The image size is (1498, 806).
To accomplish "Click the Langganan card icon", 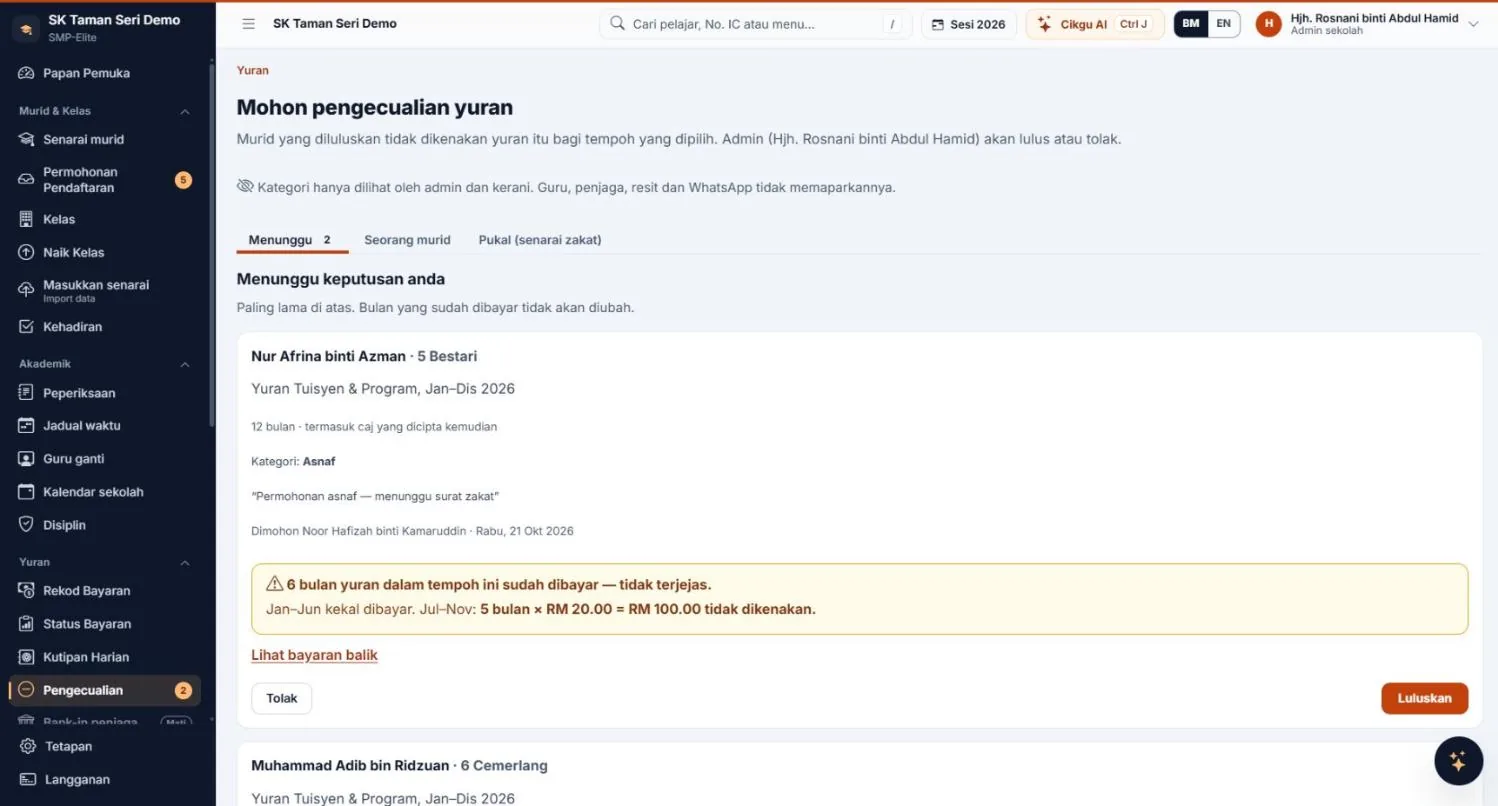I will (x=28, y=779).
